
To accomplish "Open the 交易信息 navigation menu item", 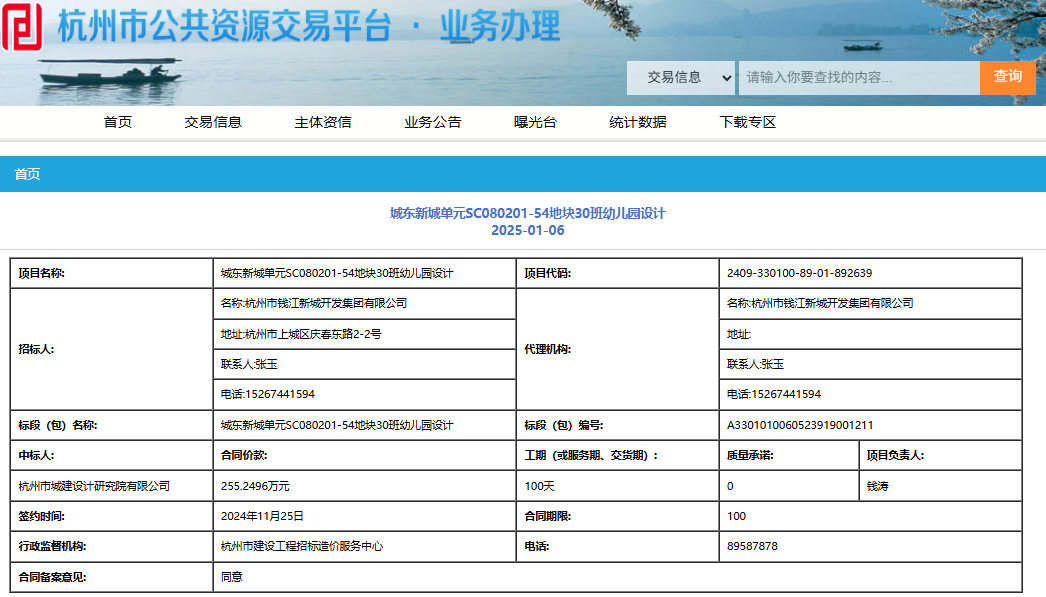I will pyautogui.click(x=213, y=122).
